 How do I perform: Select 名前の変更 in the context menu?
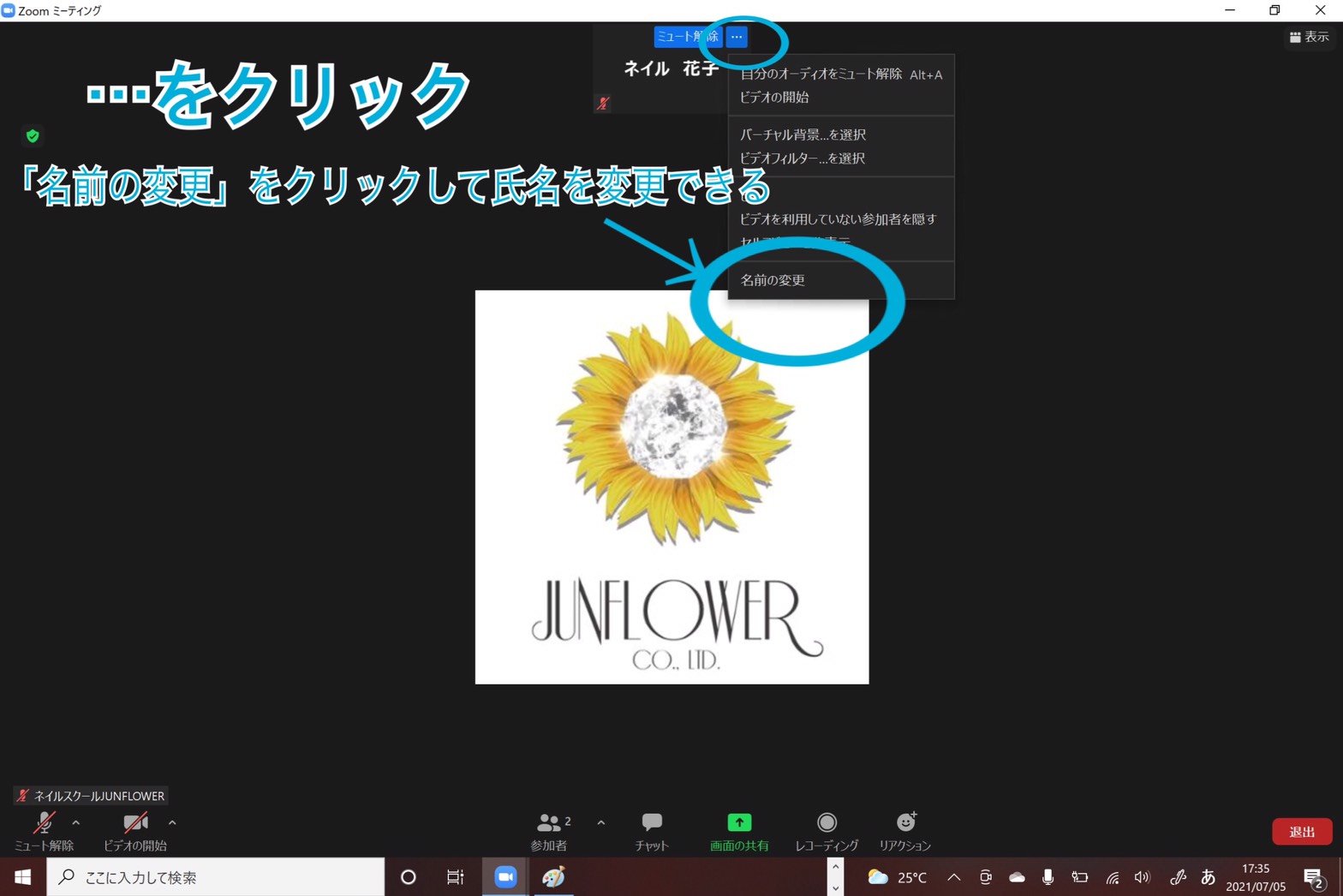tap(773, 280)
